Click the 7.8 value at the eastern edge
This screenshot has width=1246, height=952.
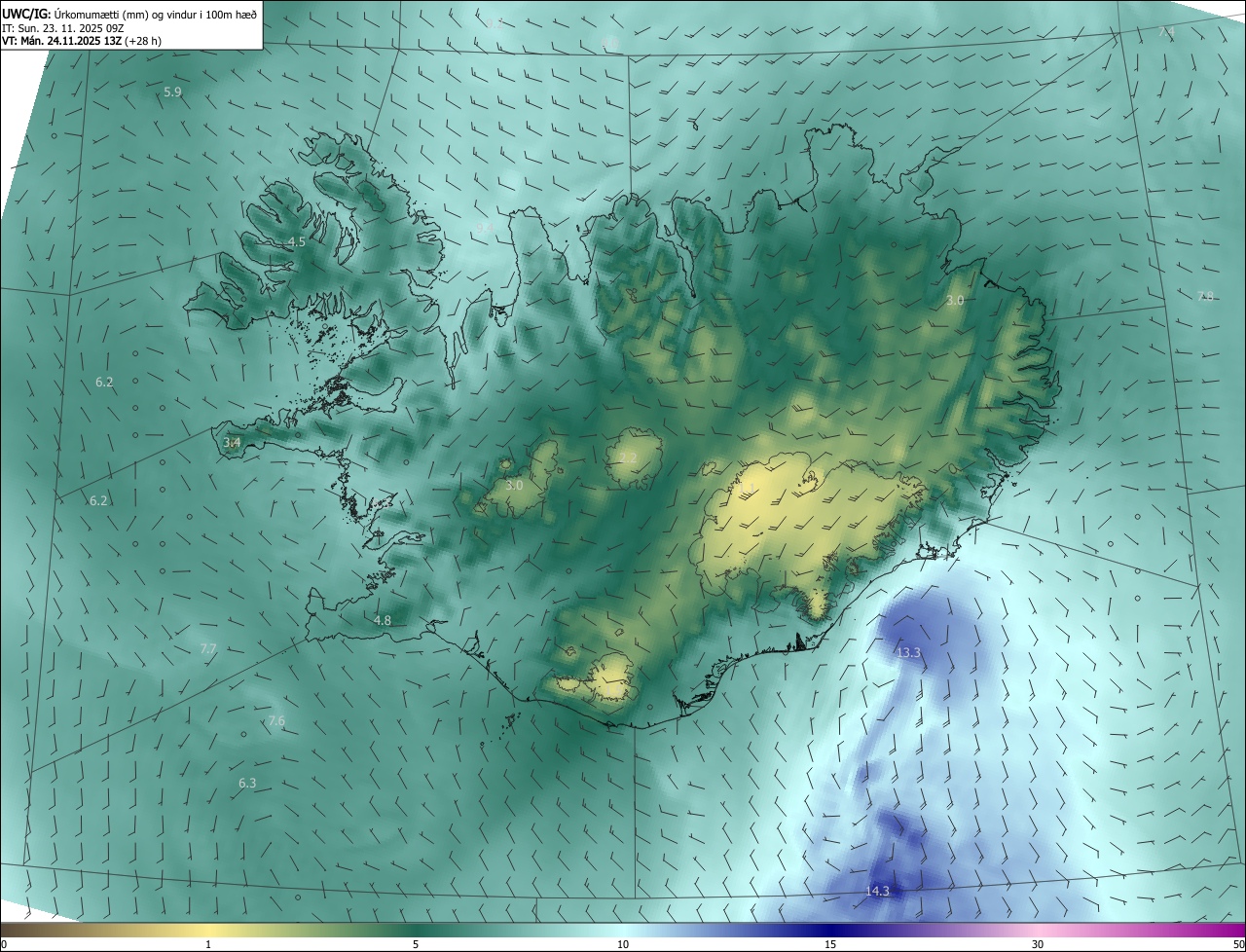[x=1205, y=297]
